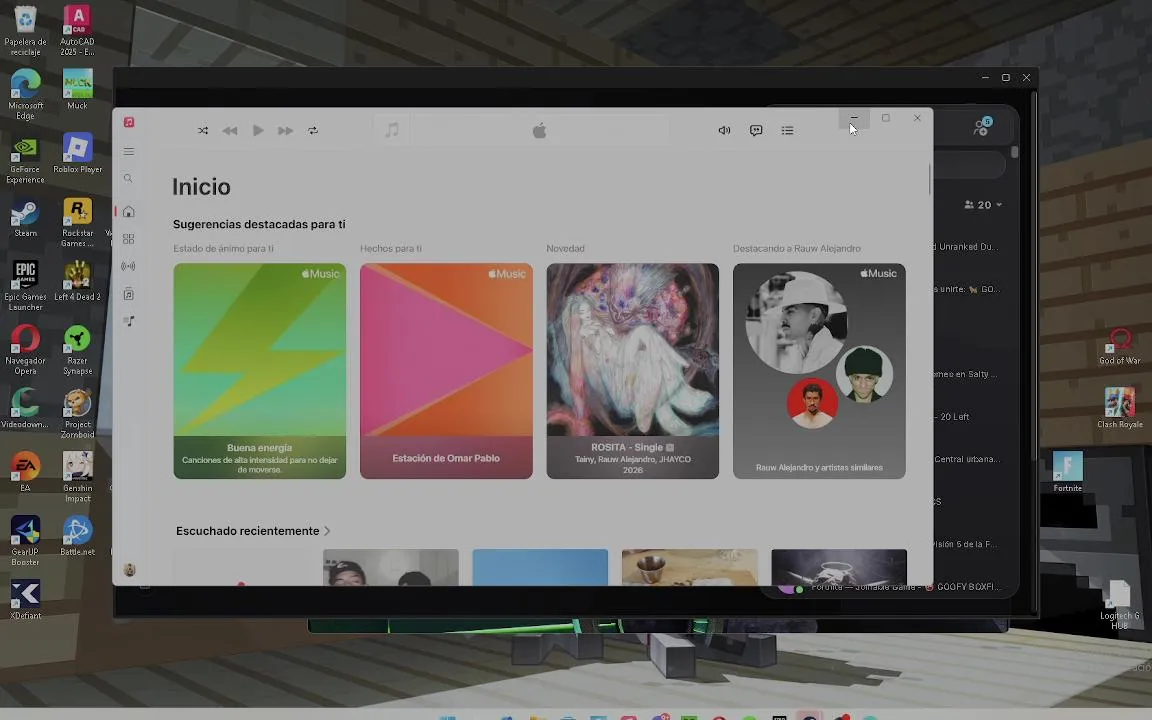Click the Apple Music main scrollbar
Viewport: 1152px width, 720px height.
[929, 179]
